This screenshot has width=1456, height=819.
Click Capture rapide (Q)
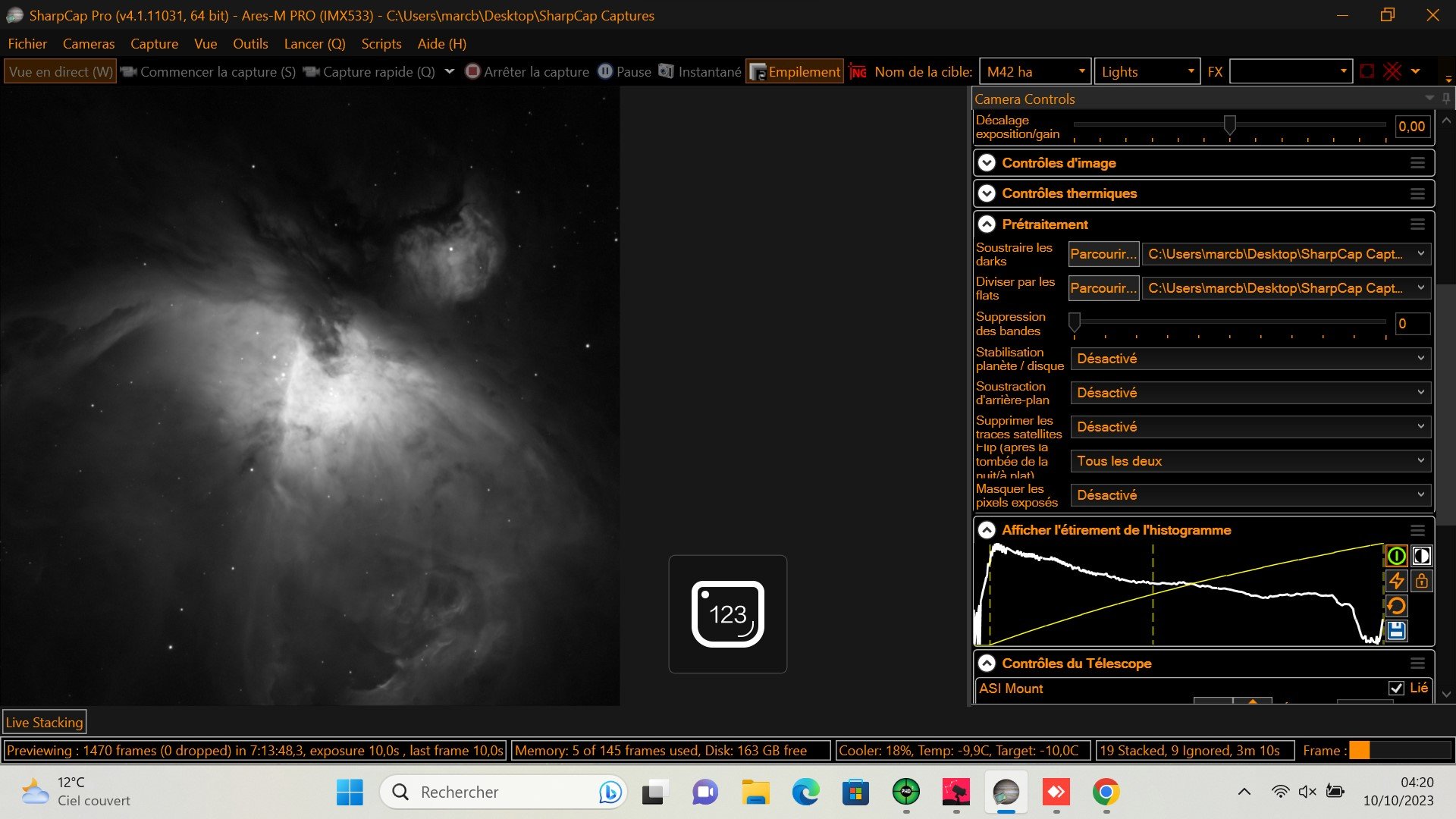(x=369, y=71)
